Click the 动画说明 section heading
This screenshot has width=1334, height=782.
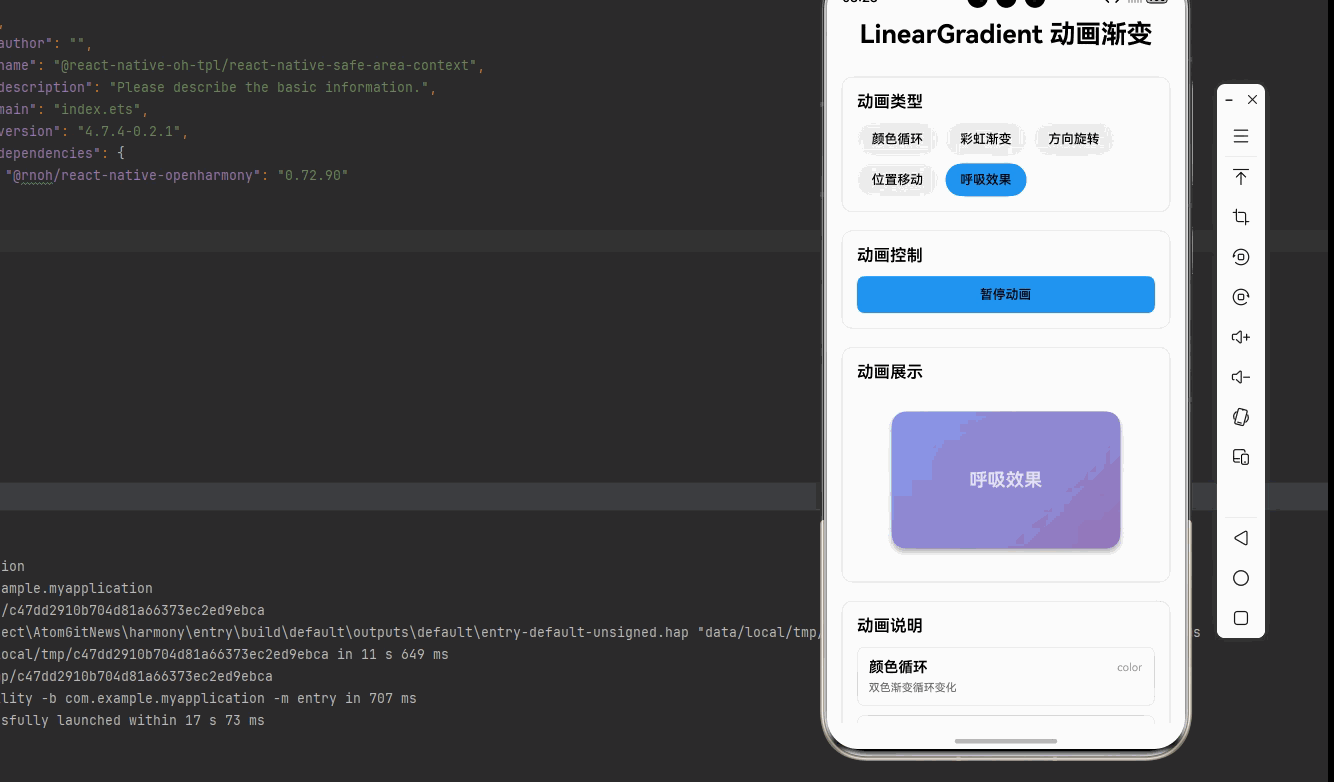coord(890,626)
